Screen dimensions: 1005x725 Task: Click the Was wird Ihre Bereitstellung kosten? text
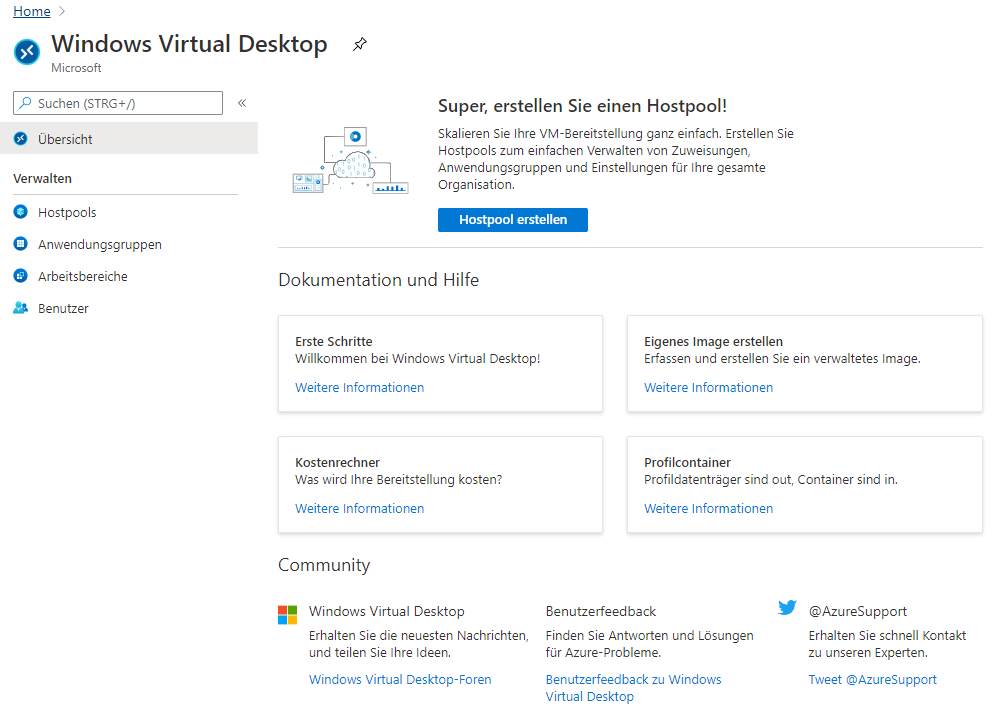coord(399,479)
